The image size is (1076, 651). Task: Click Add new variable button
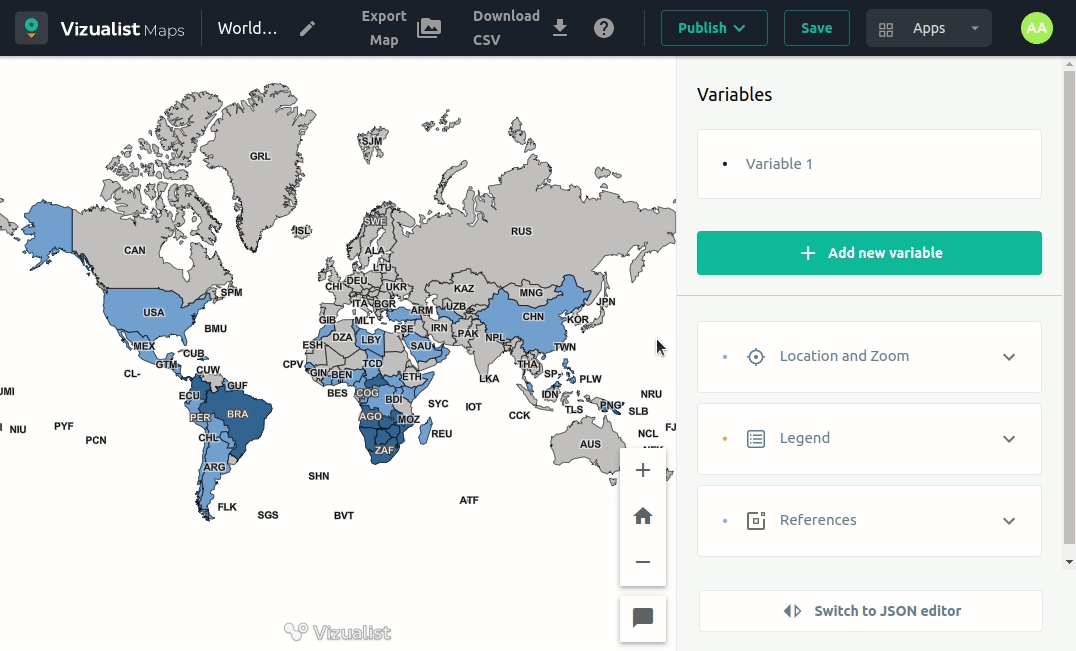click(x=868, y=253)
